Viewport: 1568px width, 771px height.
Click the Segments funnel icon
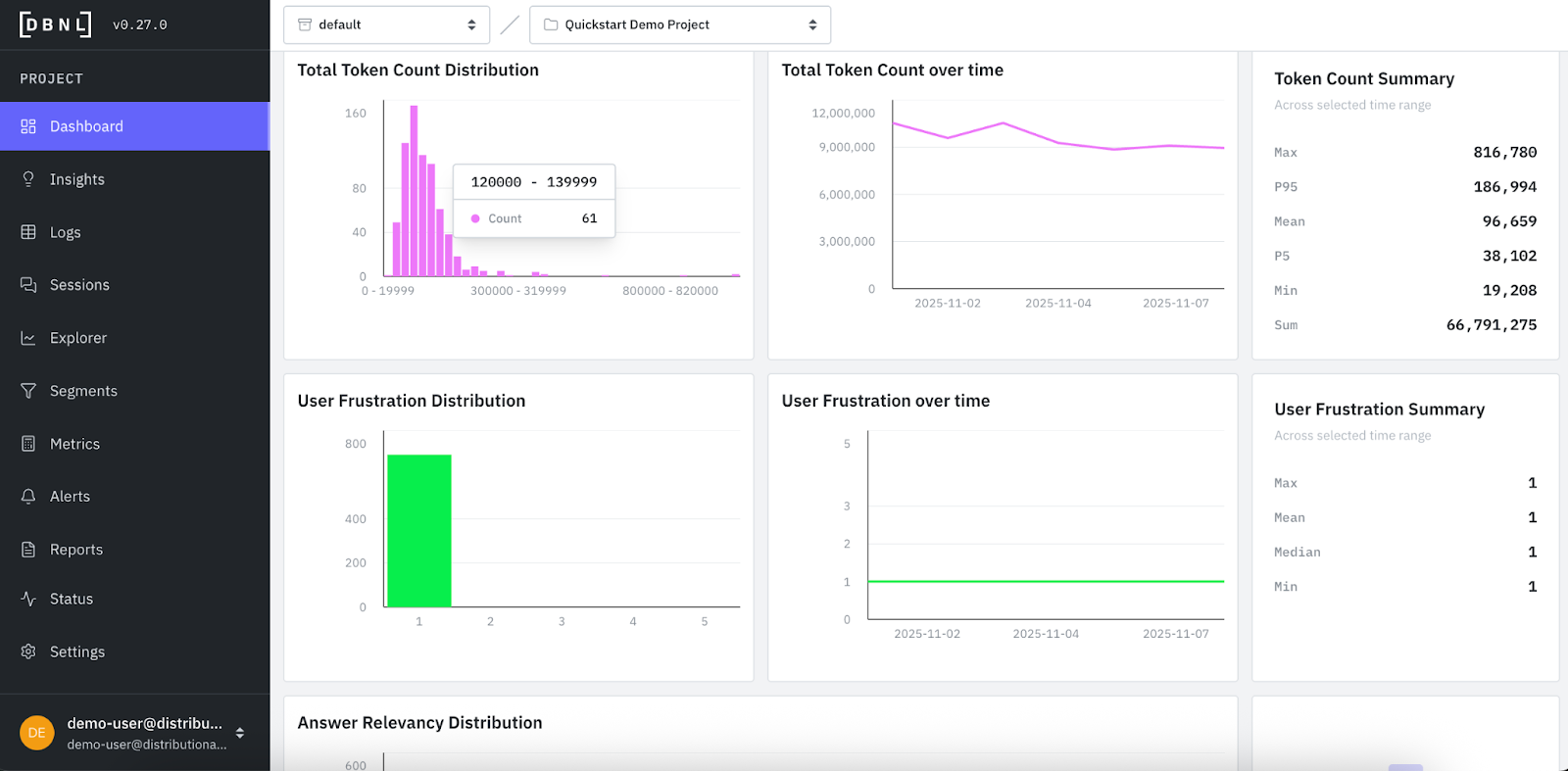pos(28,391)
